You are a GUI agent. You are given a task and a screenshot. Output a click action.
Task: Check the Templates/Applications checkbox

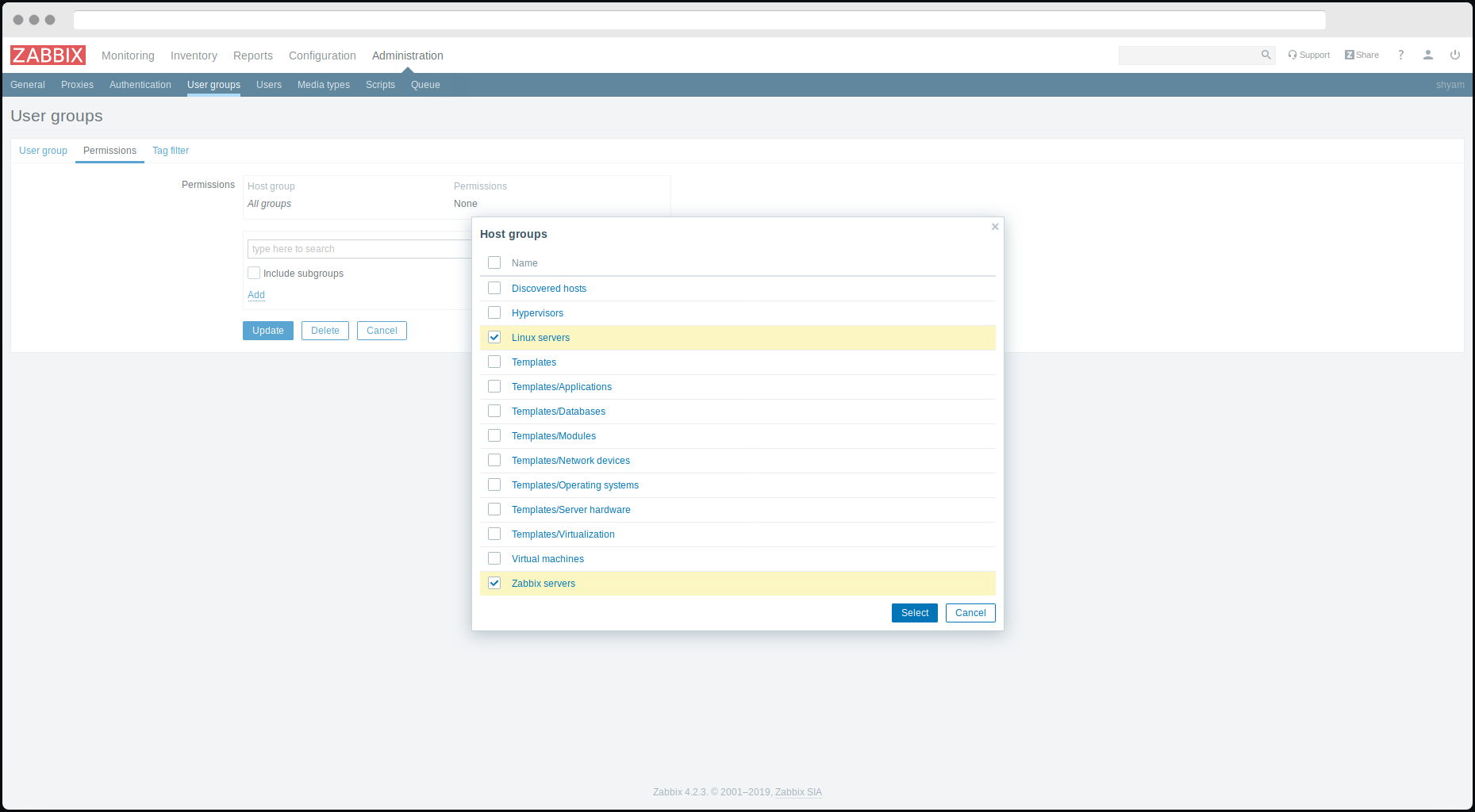click(x=494, y=386)
